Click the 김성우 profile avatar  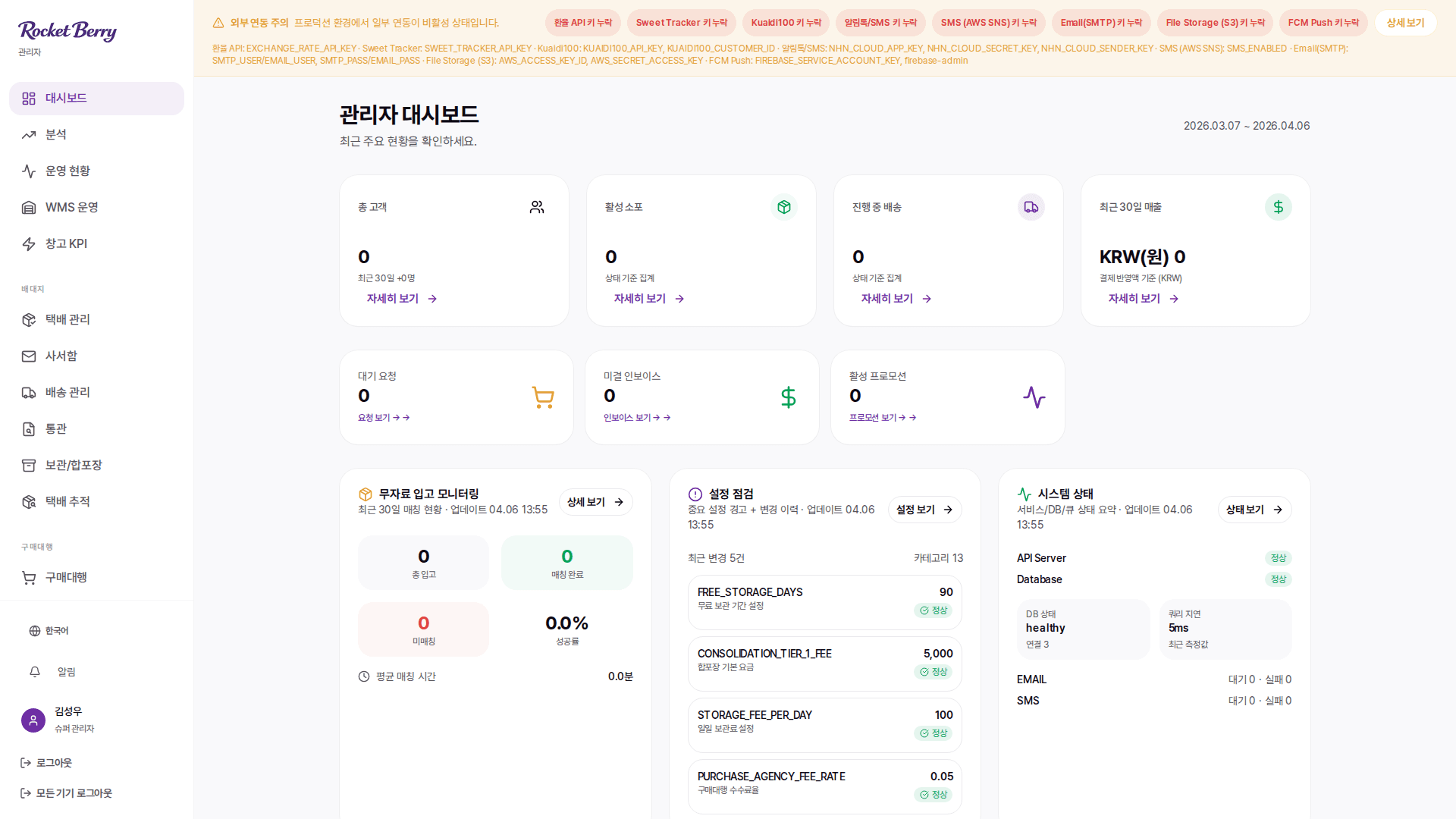33,720
